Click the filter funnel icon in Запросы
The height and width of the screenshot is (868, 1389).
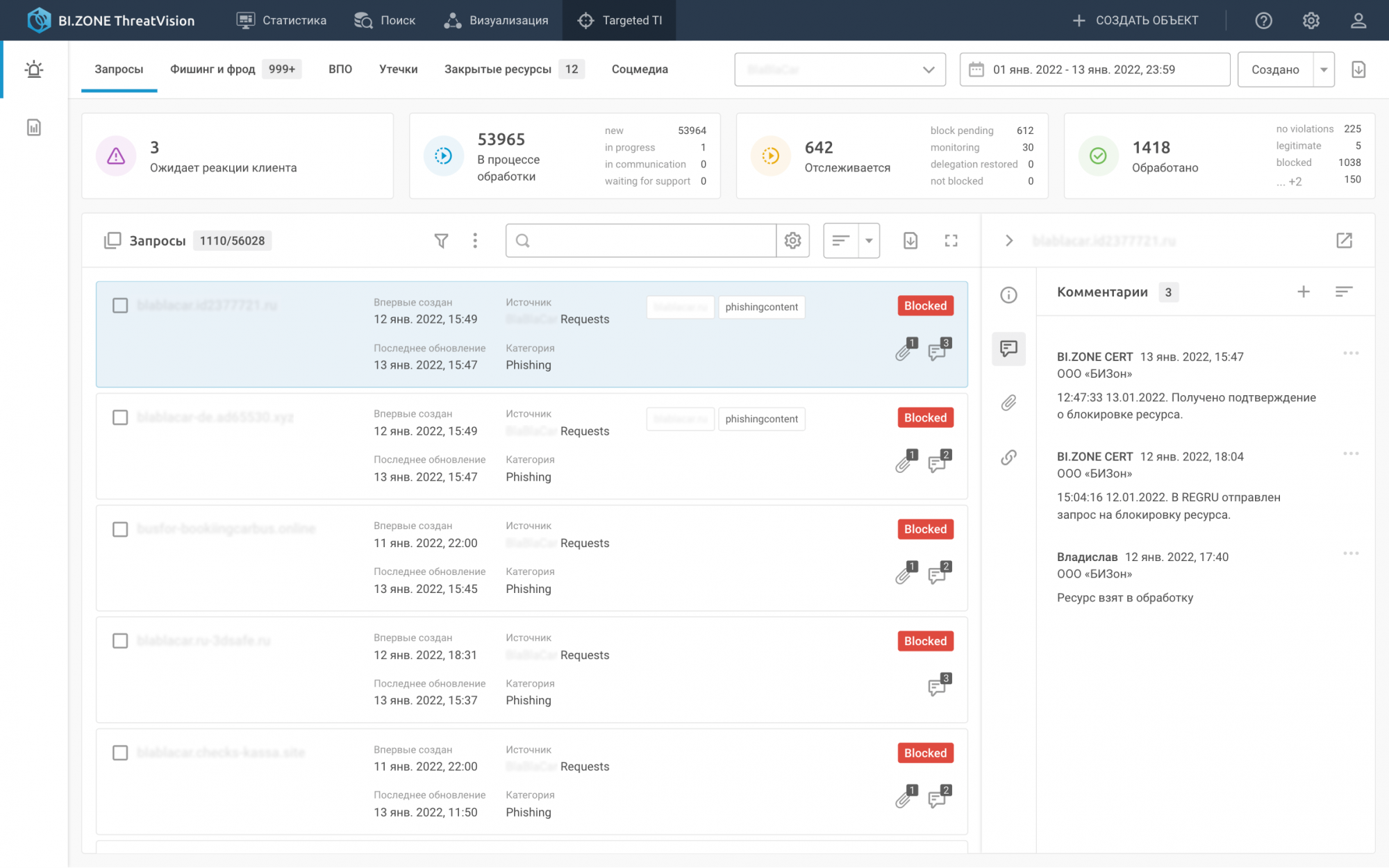click(x=441, y=241)
